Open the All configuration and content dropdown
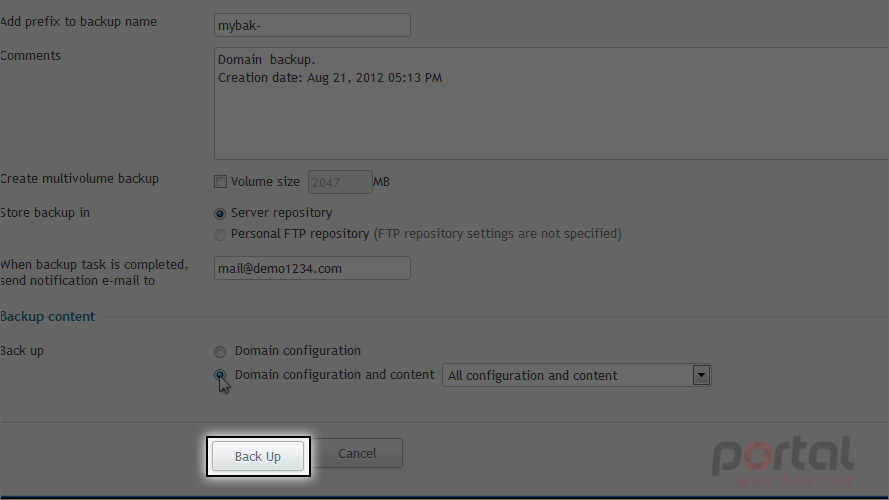 (577, 375)
